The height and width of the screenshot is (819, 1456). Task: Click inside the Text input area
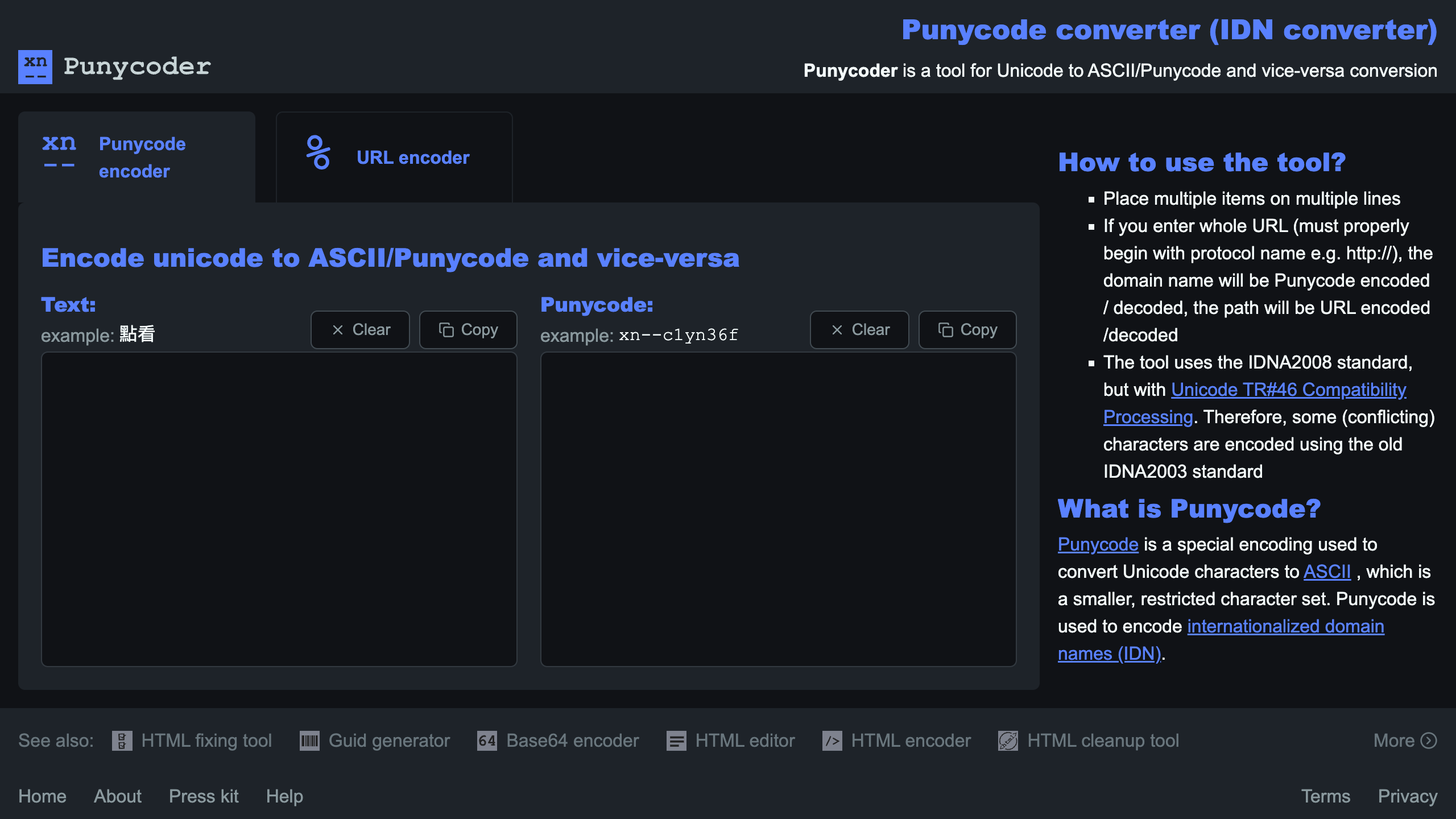tap(279, 509)
